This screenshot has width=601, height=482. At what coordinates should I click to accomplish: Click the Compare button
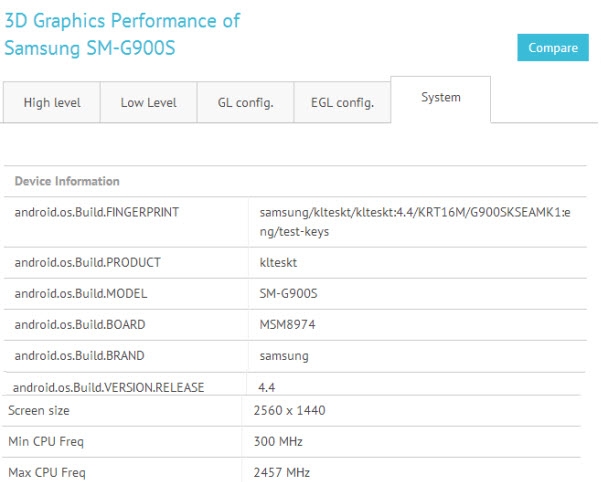[553, 48]
